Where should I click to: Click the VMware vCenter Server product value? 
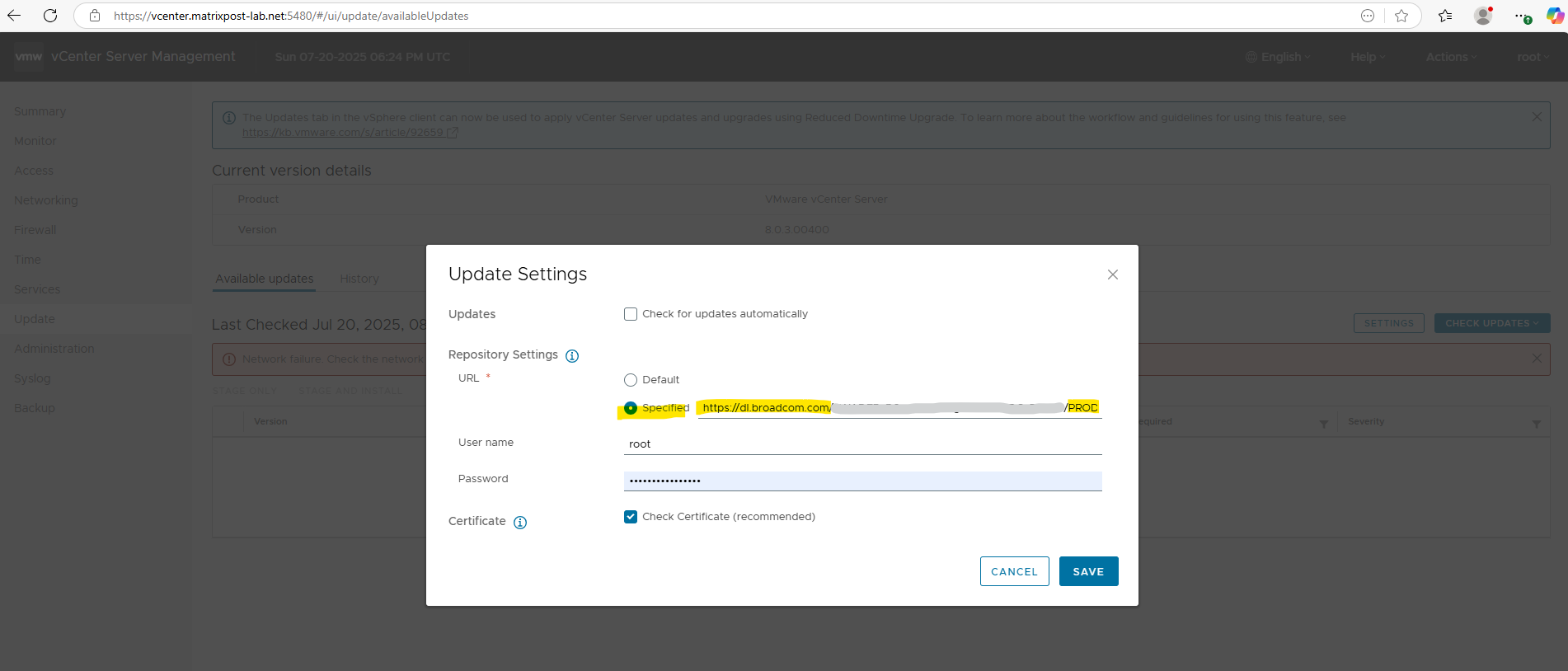click(x=826, y=199)
